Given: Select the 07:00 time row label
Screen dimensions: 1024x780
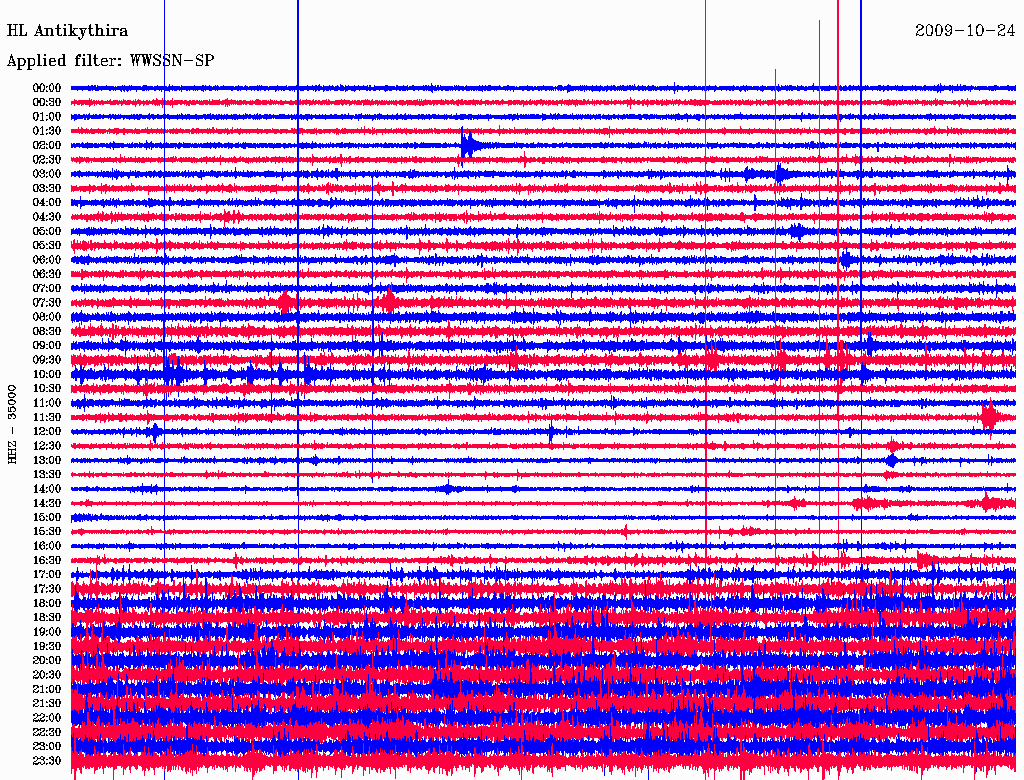Looking at the screenshot, I should point(47,289).
